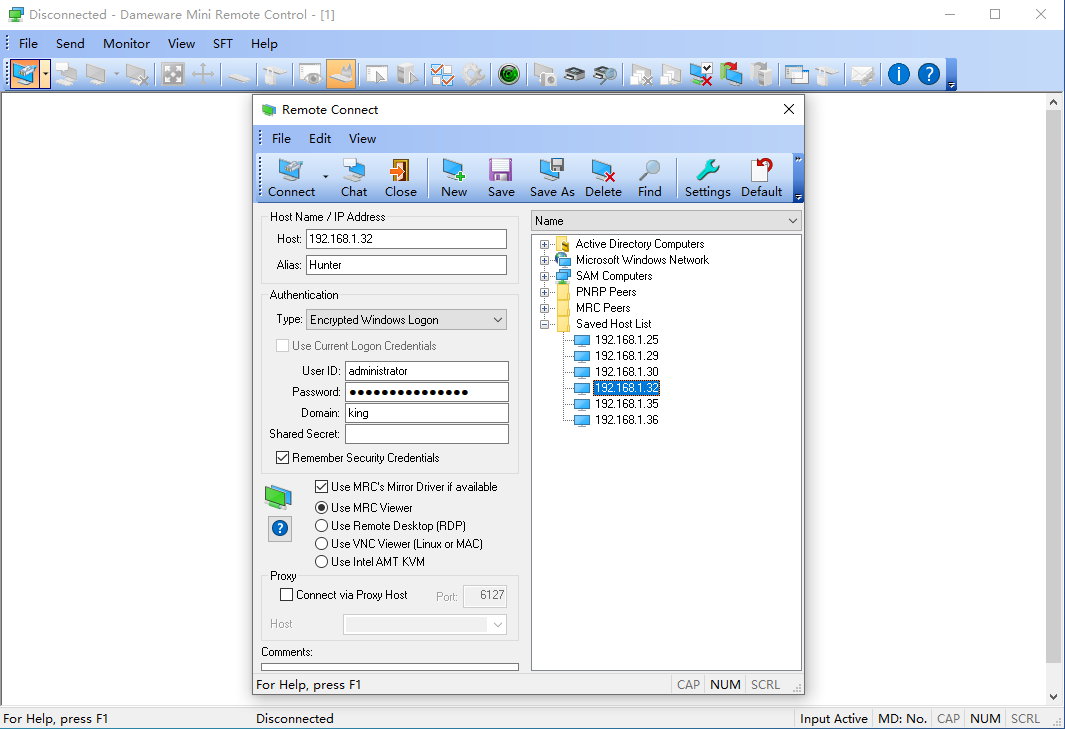1065x729 pixels.
Task: Select Use Remote Desktop (RDP) option
Action: tap(321, 526)
